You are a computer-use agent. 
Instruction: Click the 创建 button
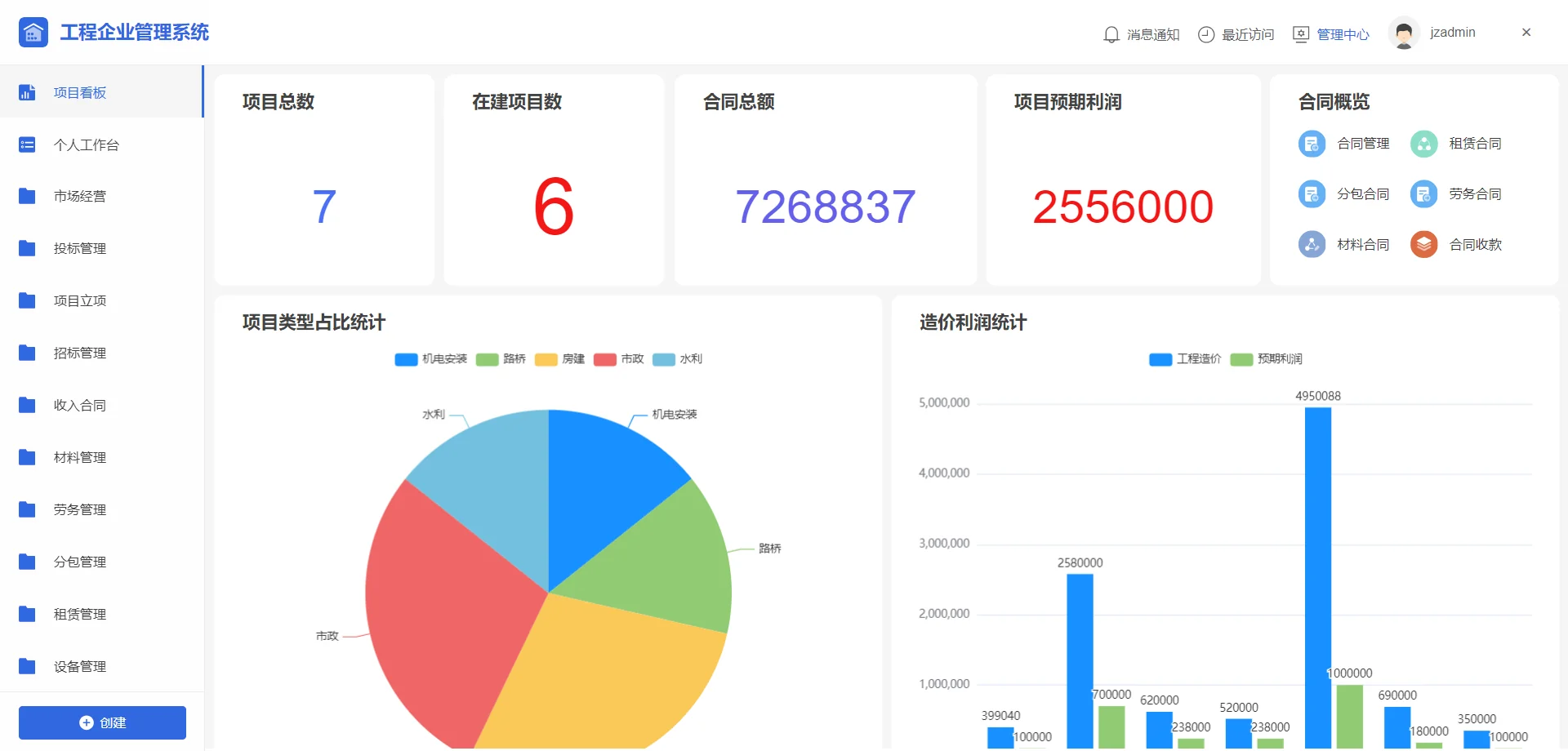[102, 723]
